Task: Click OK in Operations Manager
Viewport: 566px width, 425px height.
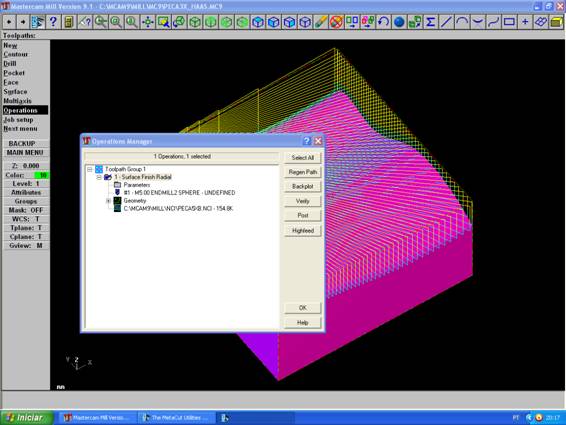Action: coord(302,308)
